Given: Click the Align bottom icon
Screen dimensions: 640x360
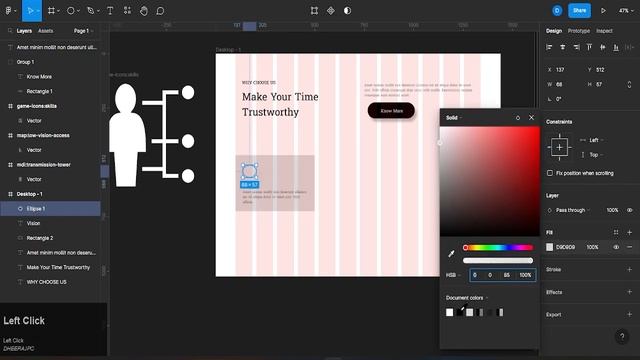Looking at the screenshot, I should click(616, 47).
